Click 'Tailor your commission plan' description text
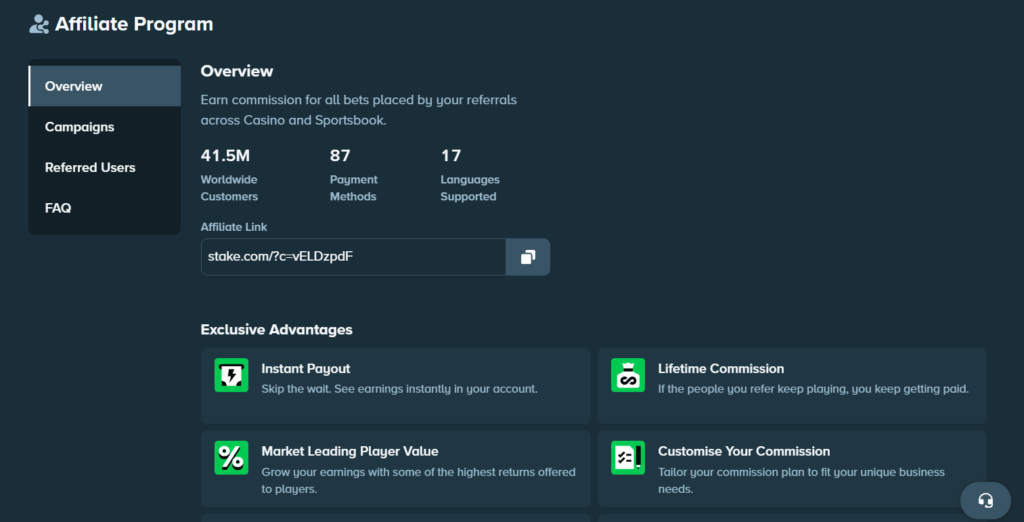This screenshot has height=522, width=1024. 801,480
